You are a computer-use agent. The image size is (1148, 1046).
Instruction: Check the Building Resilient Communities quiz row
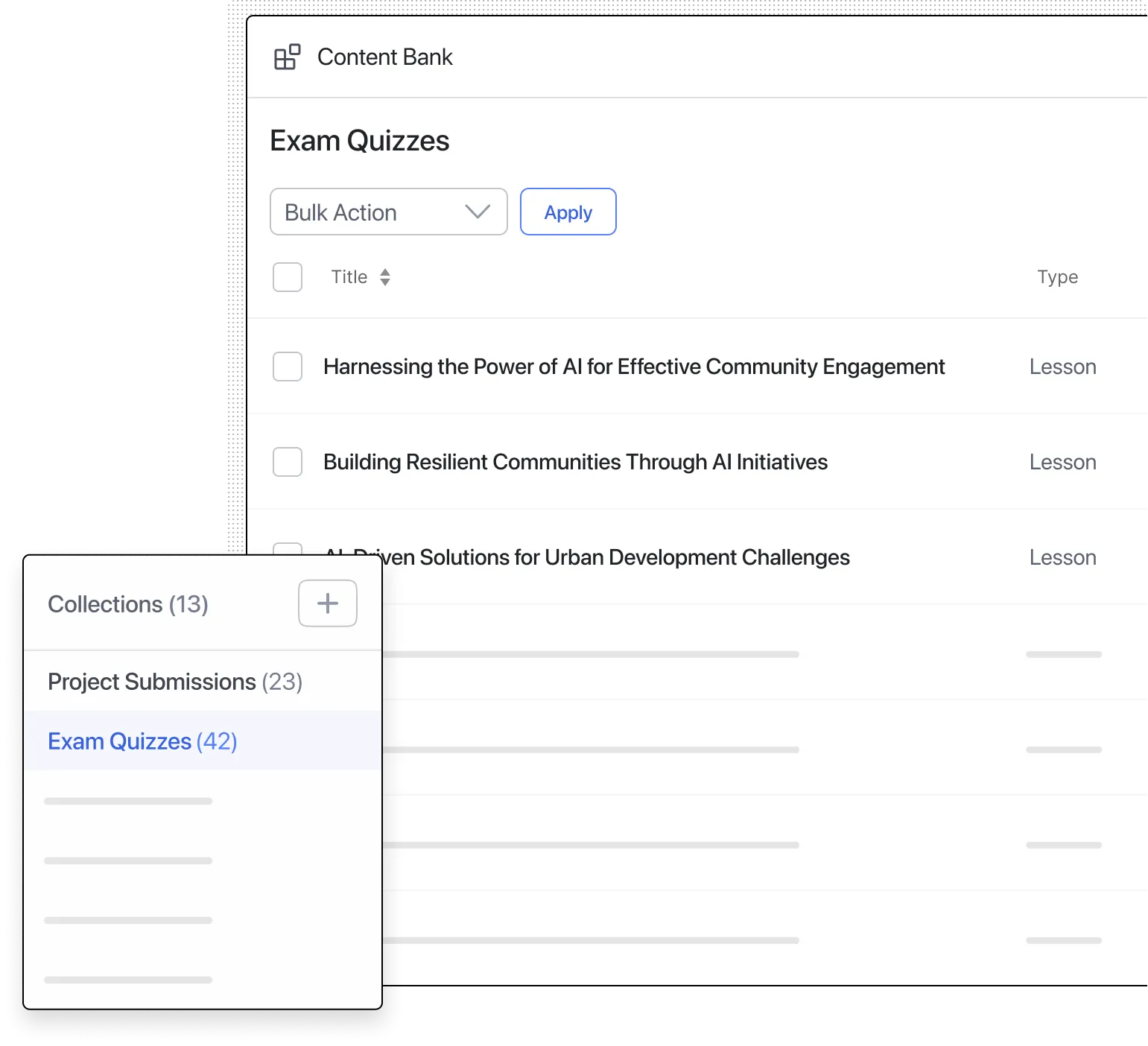(287, 462)
